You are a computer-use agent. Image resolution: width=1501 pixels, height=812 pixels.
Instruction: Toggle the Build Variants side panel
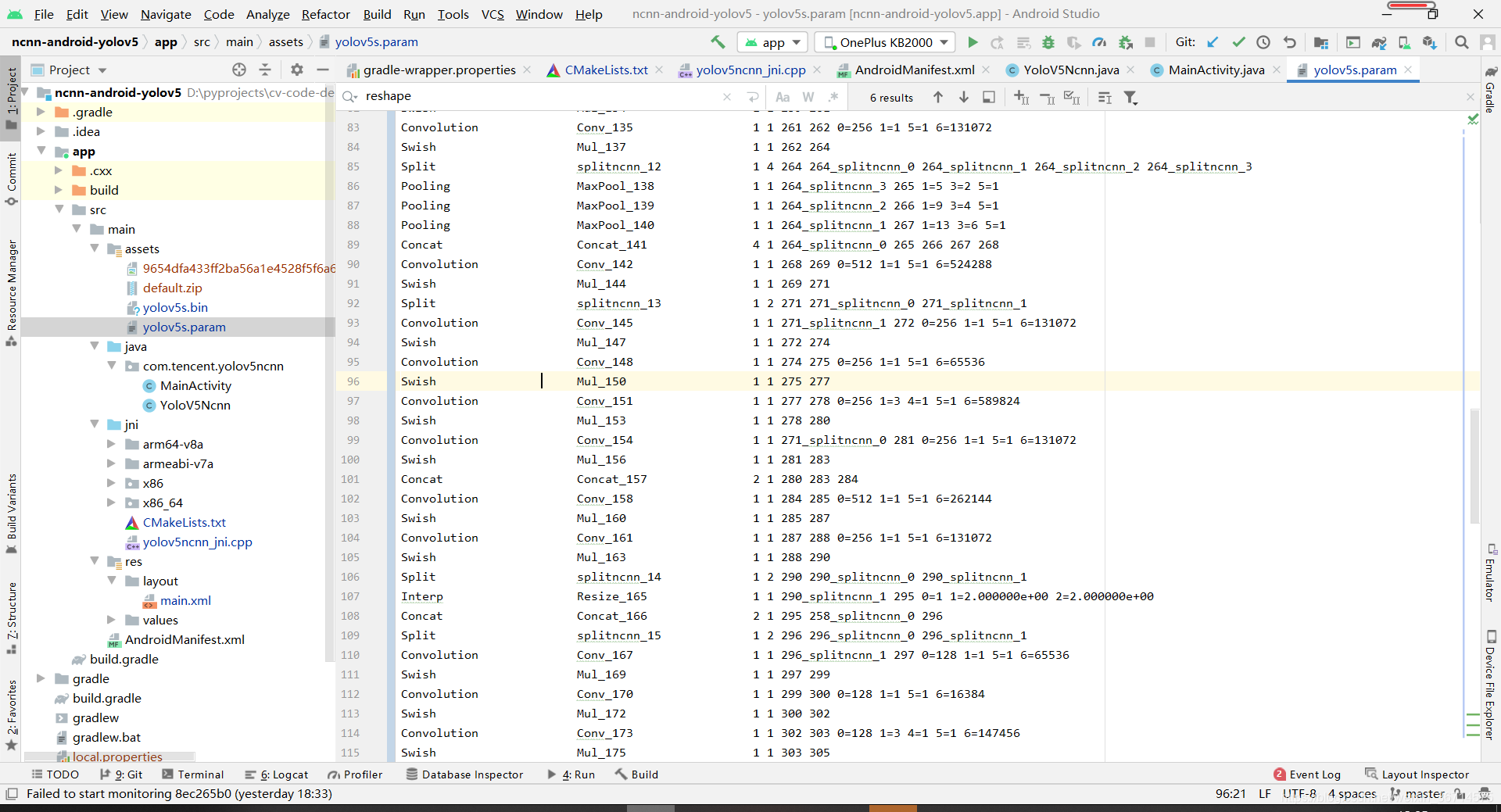coord(12,513)
